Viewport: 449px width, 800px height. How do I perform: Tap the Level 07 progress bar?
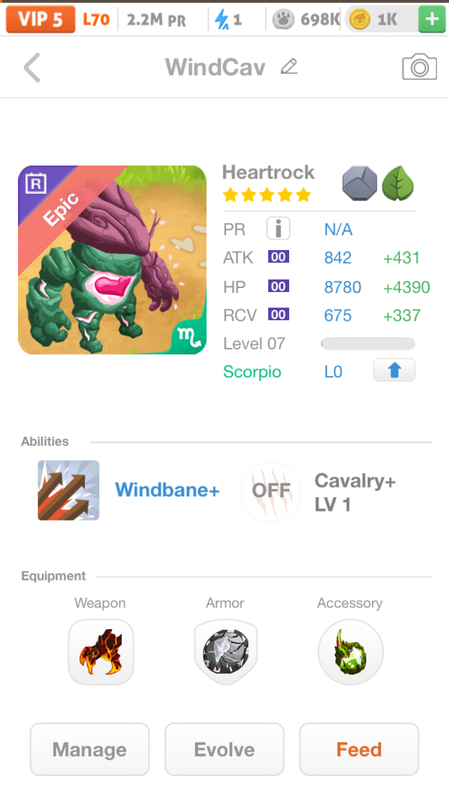pos(368,344)
